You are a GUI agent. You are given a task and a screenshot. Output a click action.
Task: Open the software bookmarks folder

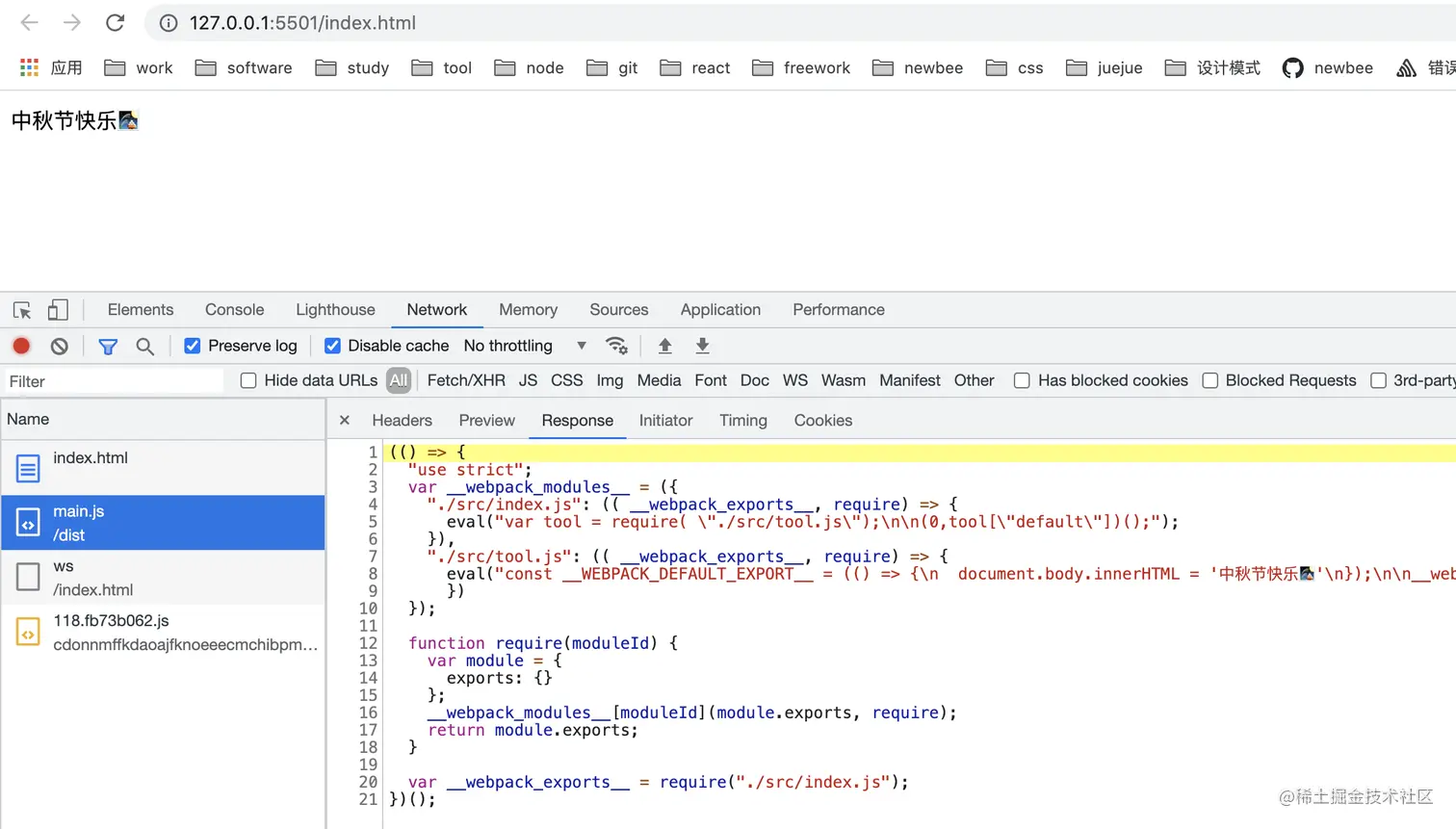[244, 67]
